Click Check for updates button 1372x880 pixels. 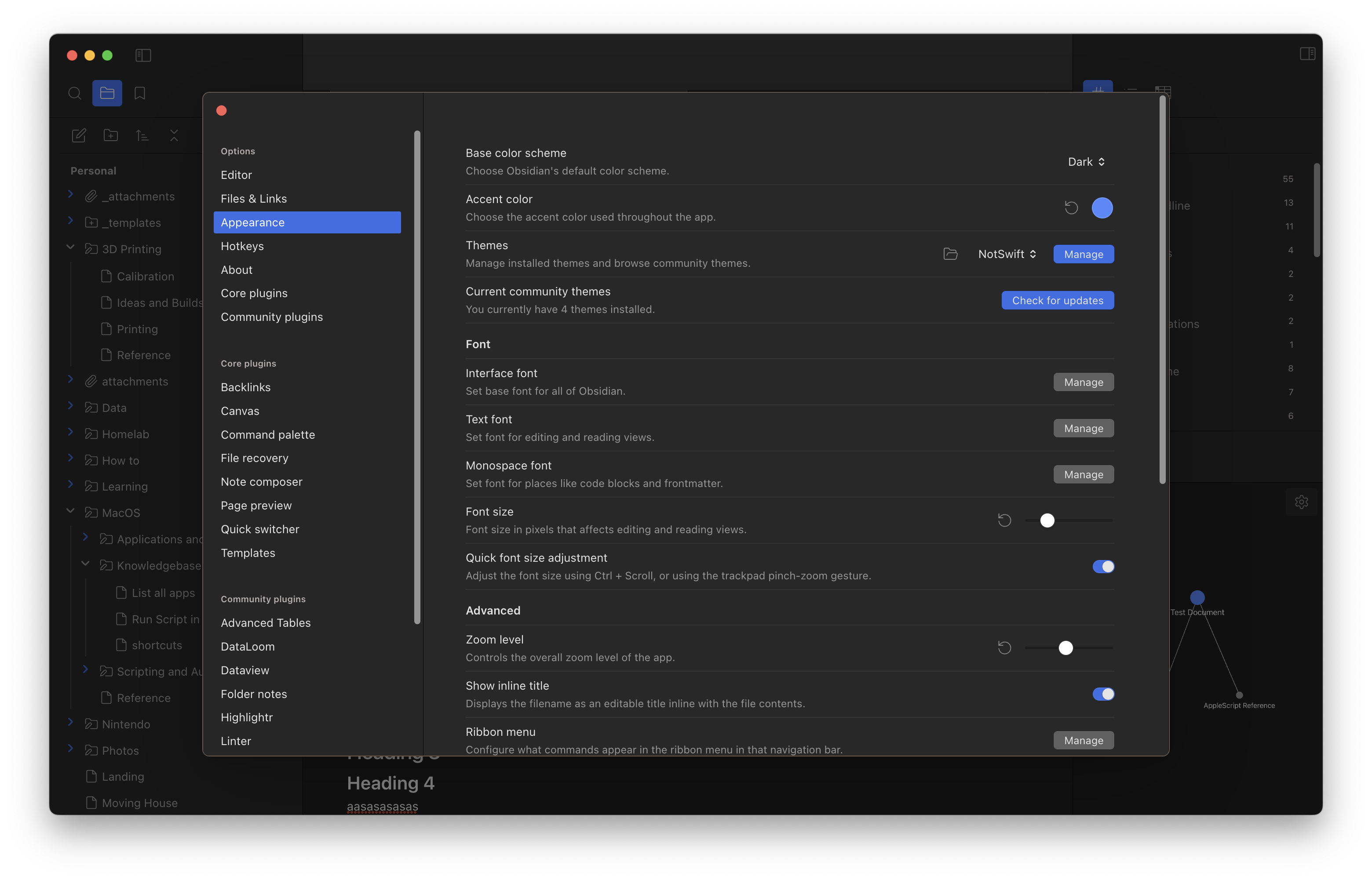coord(1058,301)
